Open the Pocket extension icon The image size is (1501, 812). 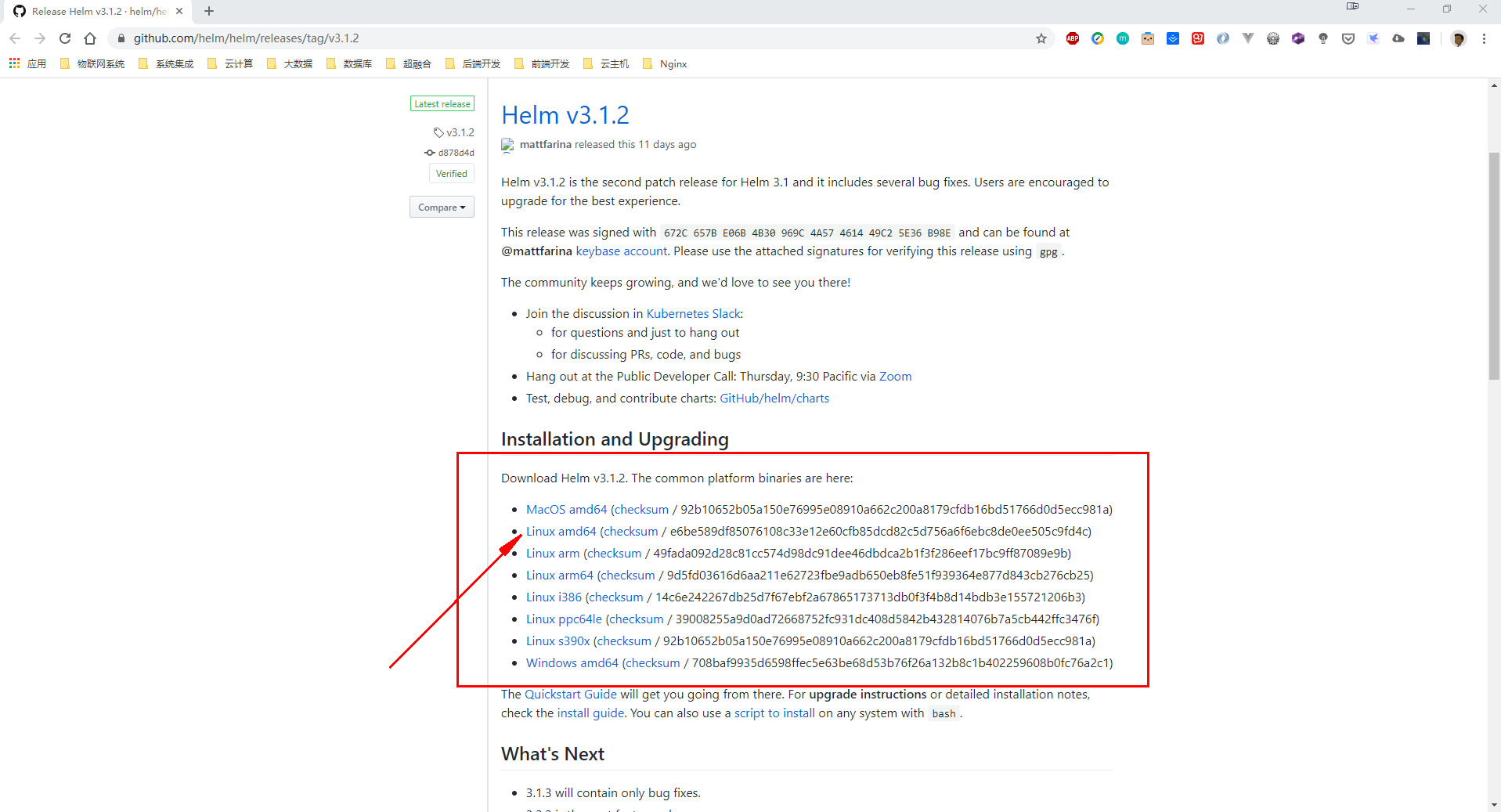point(1348,38)
